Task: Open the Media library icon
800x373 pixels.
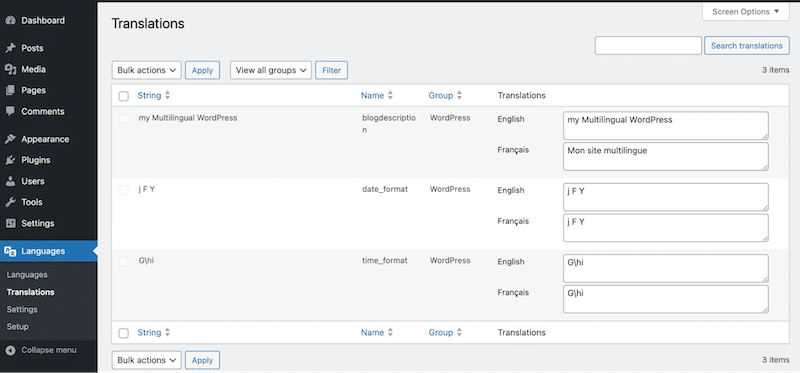Action: [10, 69]
